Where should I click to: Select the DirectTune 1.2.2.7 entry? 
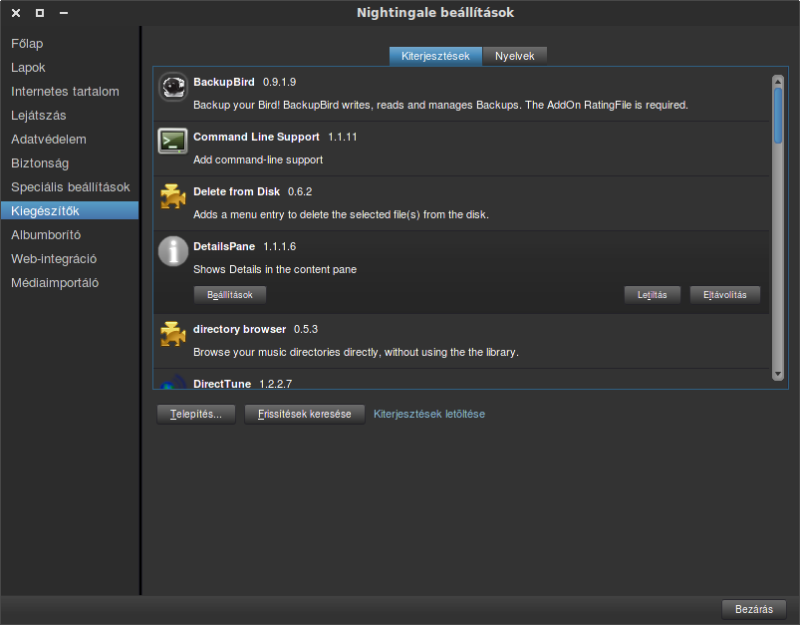(x=462, y=379)
